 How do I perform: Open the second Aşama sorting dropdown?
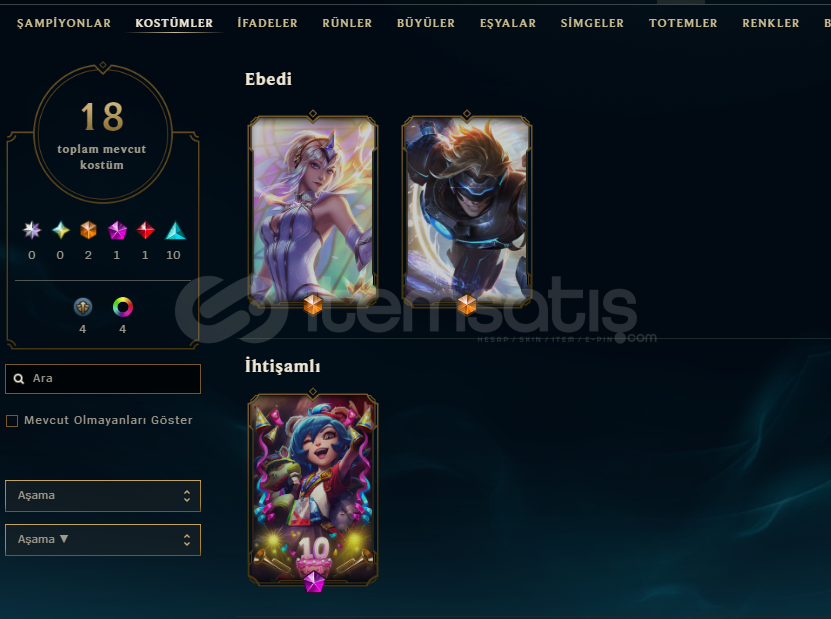coord(103,540)
